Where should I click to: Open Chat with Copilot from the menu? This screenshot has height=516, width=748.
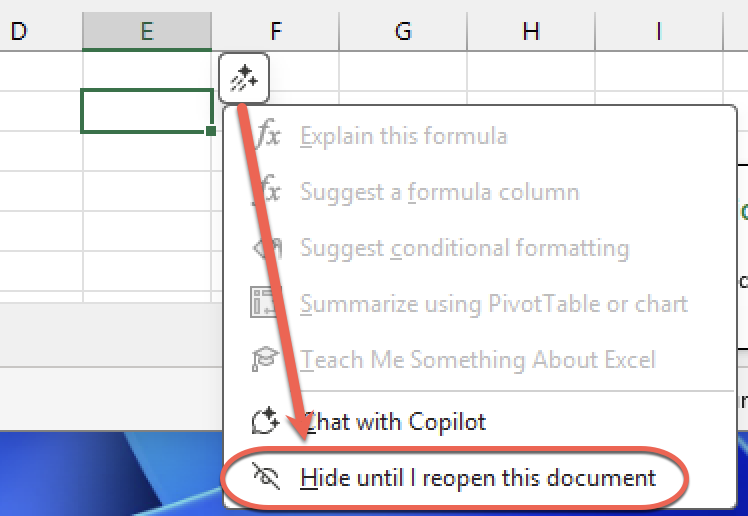click(393, 422)
